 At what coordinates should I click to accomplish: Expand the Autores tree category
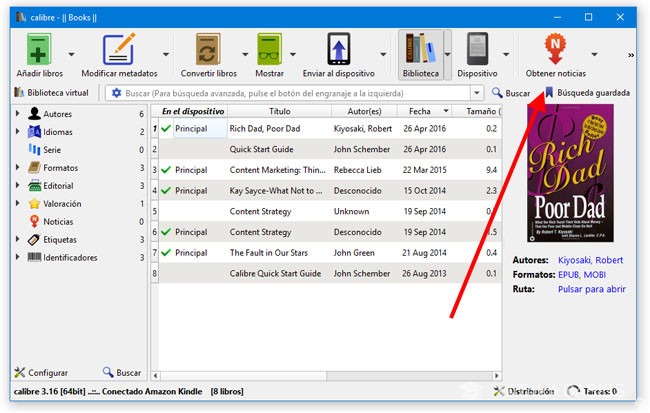click(18, 114)
